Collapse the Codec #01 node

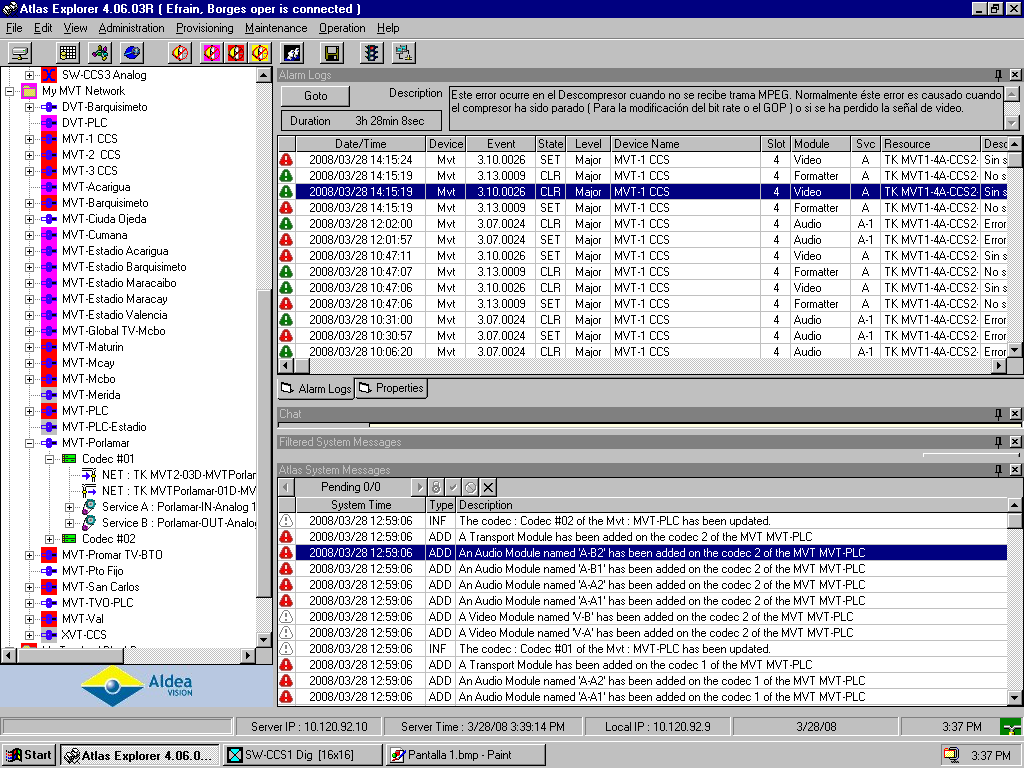point(50,459)
